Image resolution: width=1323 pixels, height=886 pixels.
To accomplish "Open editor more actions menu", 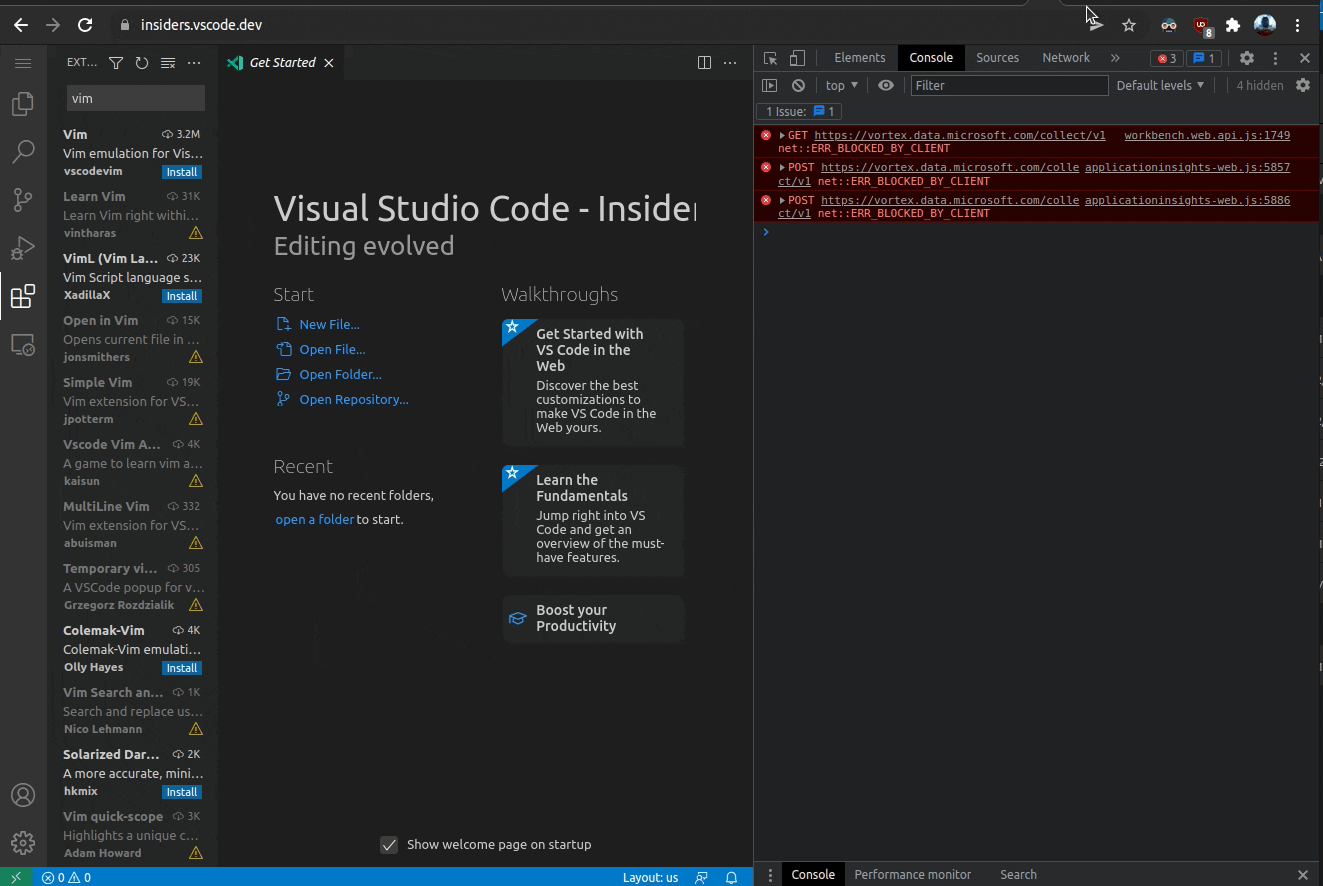I will point(730,63).
